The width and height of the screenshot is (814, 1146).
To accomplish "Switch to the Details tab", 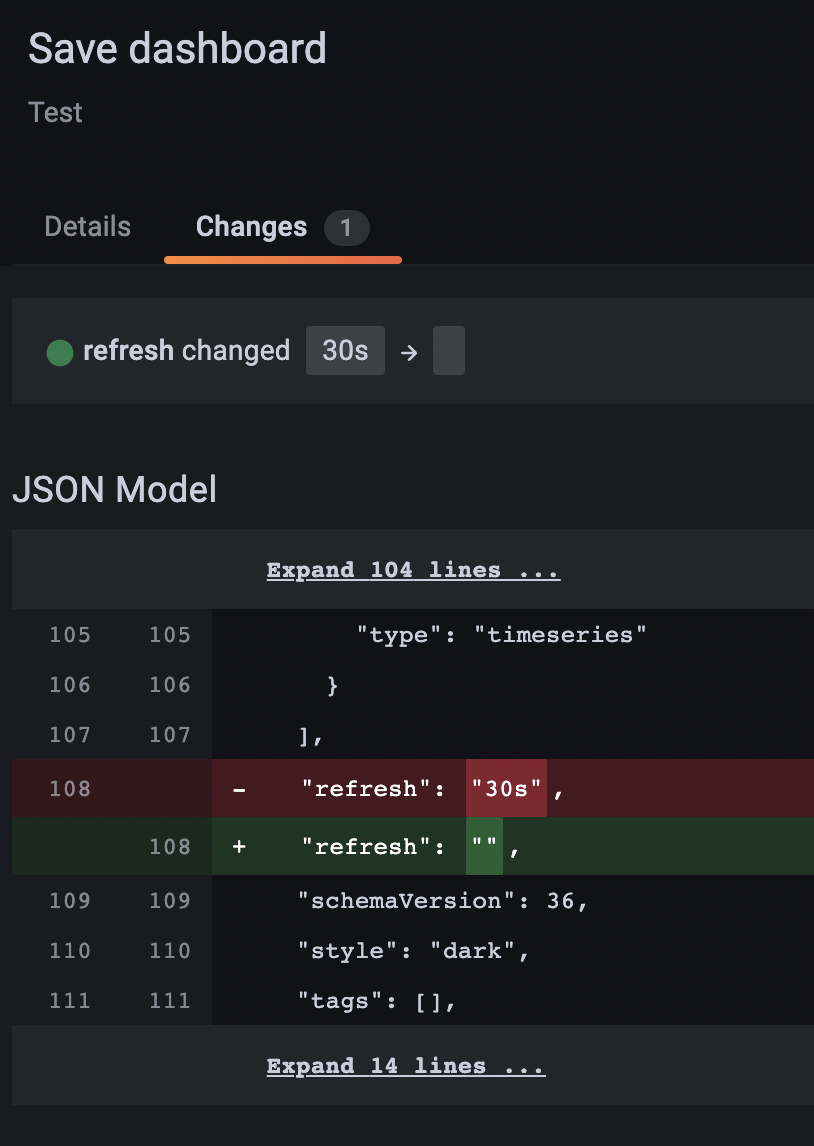I will click(x=87, y=227).
